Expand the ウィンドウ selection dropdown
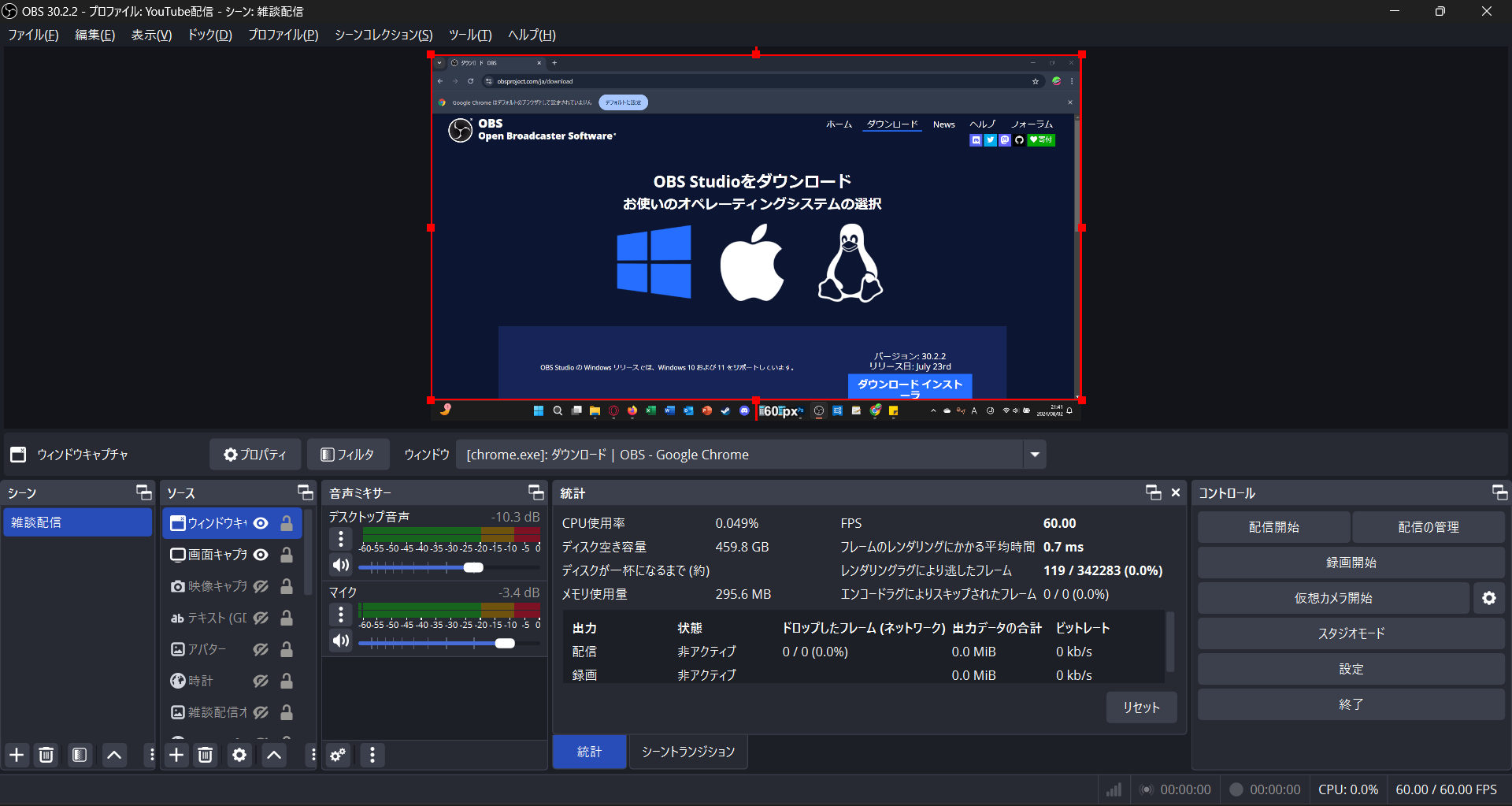 point(1035,455)
